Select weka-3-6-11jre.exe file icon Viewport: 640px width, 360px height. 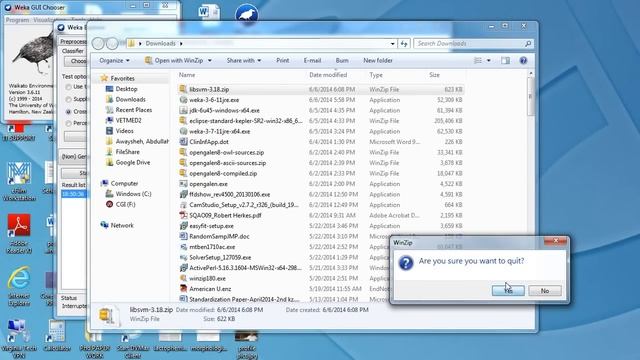click(183, 100)
